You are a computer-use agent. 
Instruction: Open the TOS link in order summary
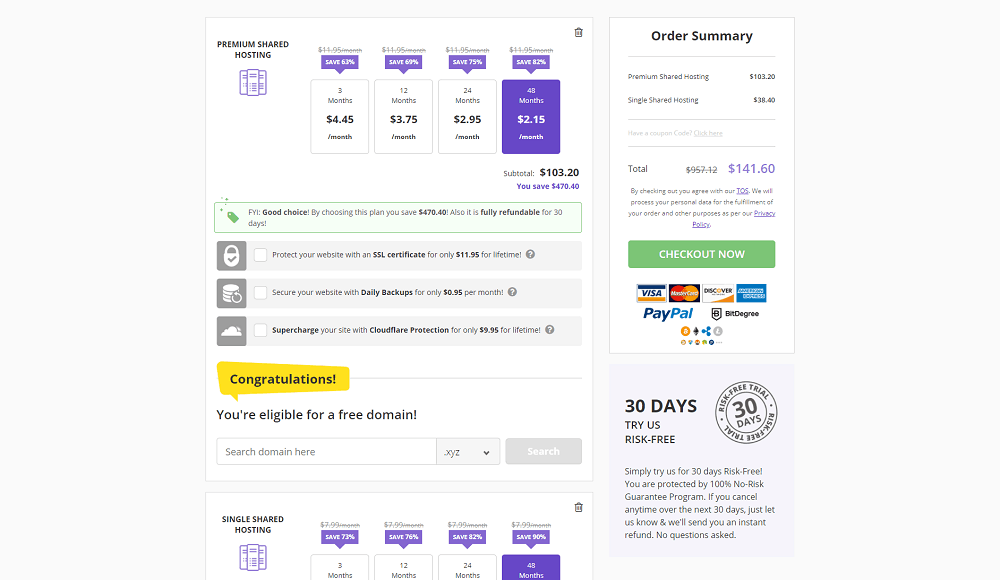click(742, 191)
